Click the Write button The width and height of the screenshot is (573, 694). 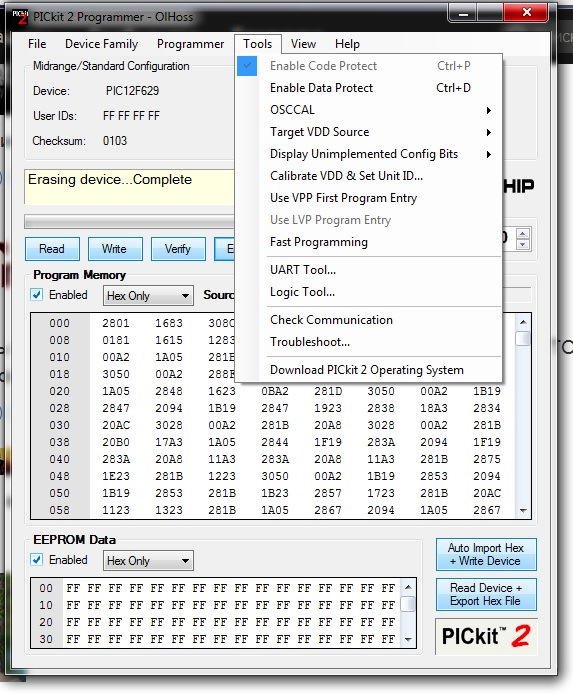(115, 249)
